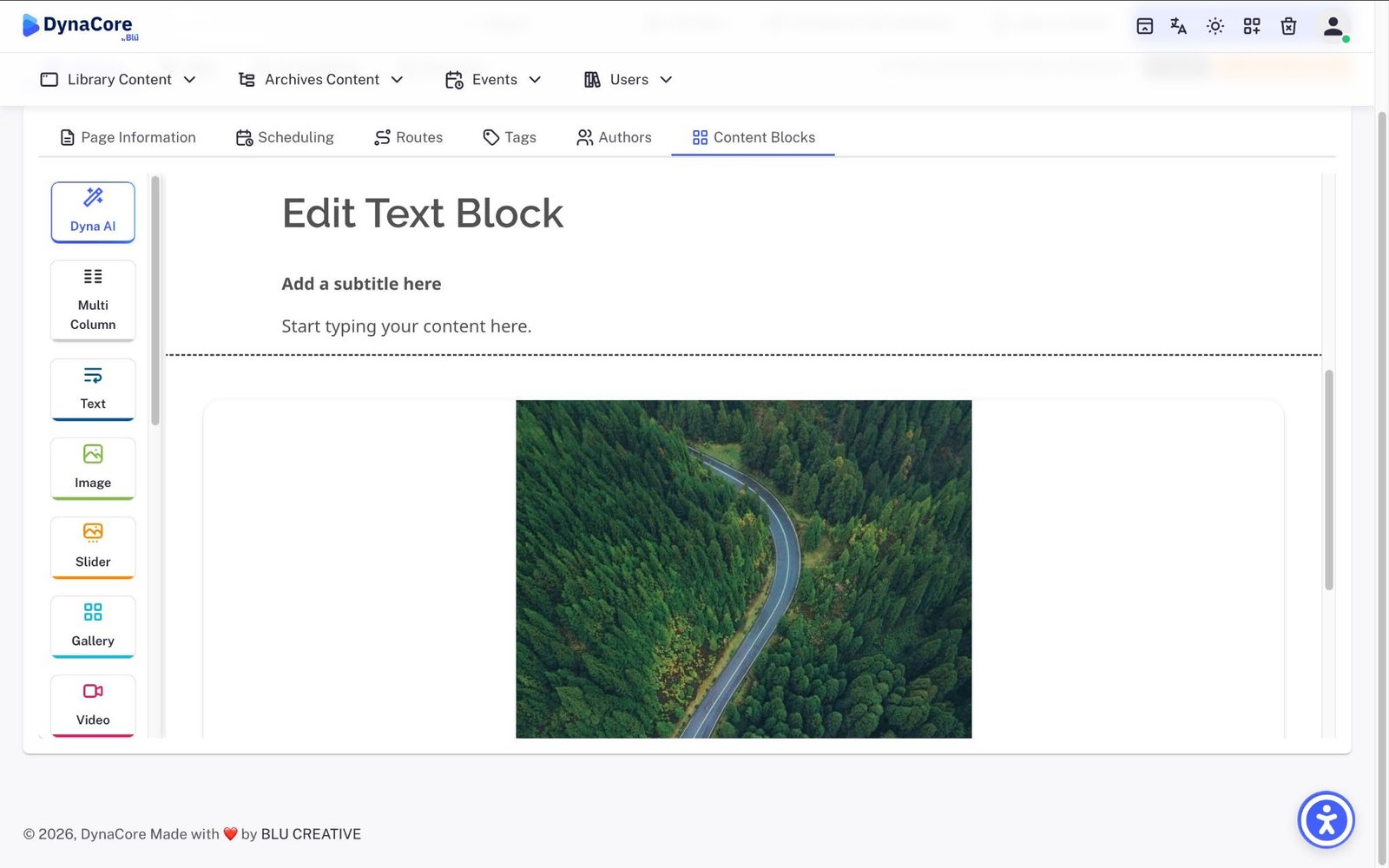Image resolution: width=1389 pixels, height=868 pixels.
Task: Open the Events dropdown menu
Action: point(493,80)
